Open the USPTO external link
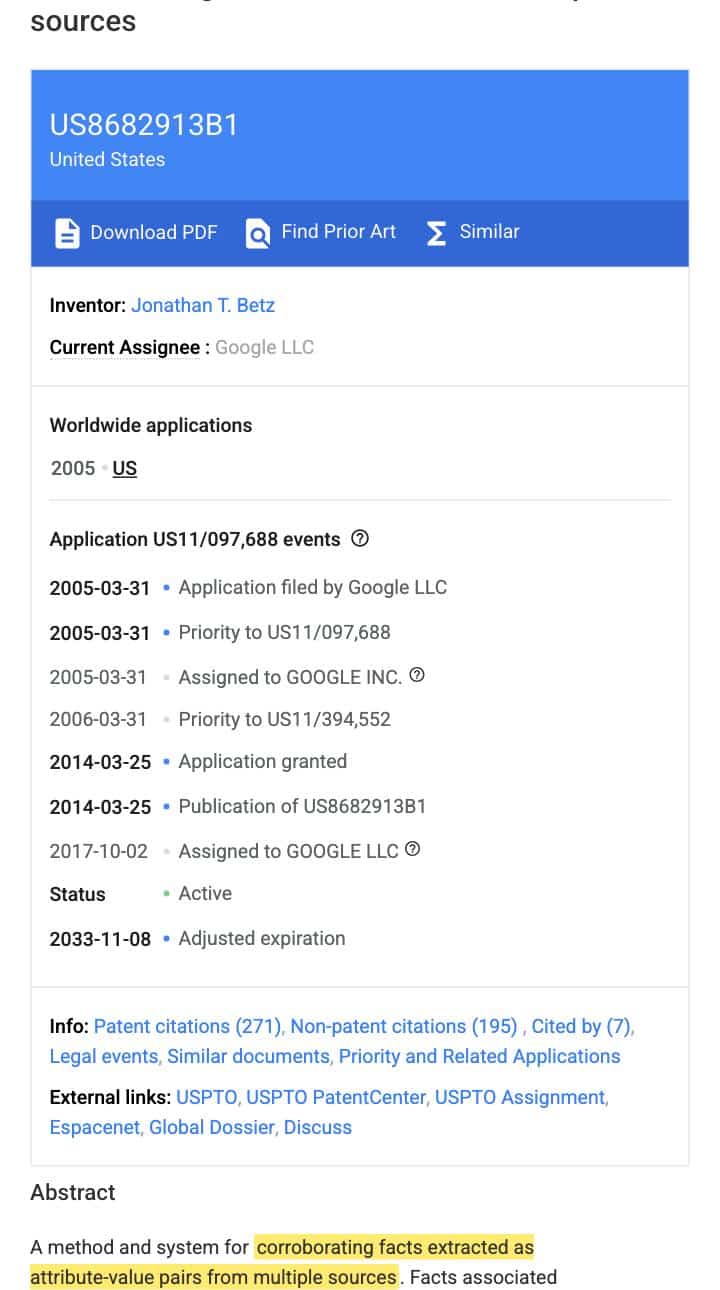This screenshot has width=720, height=1290. 207,1097
